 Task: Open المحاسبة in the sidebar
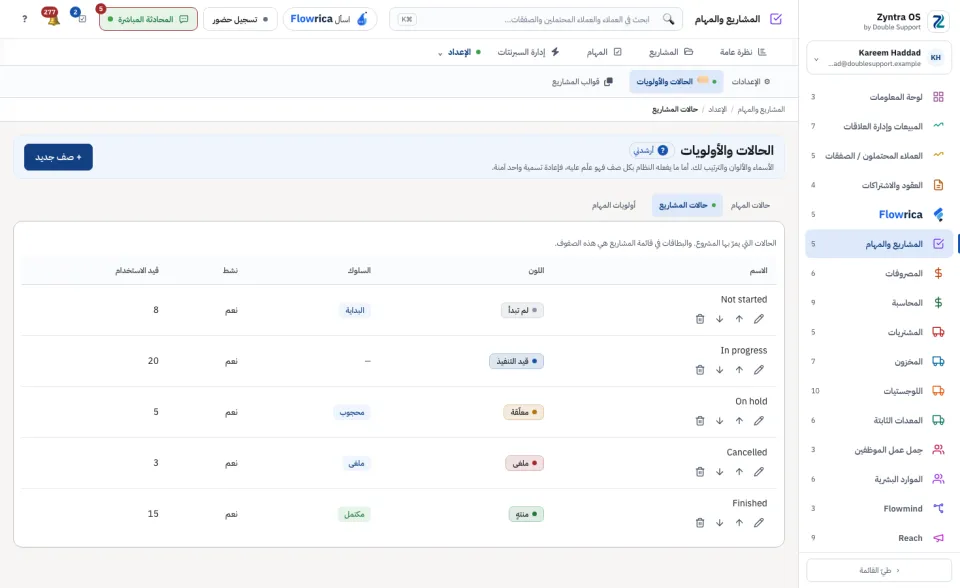pos(879,303)
